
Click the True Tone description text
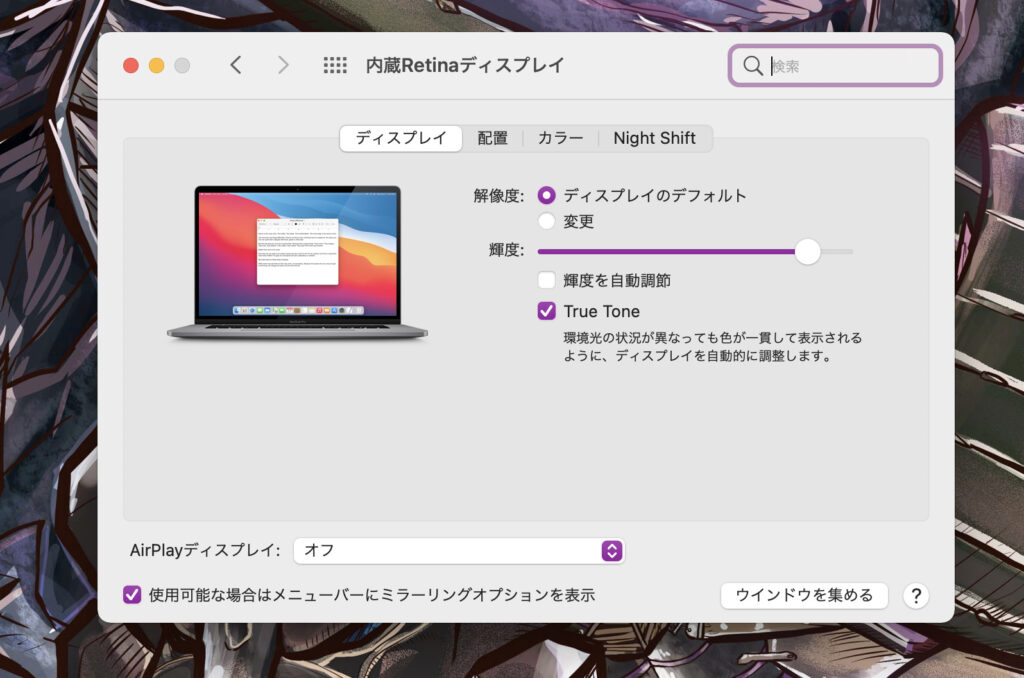click(x=712, y=347)
